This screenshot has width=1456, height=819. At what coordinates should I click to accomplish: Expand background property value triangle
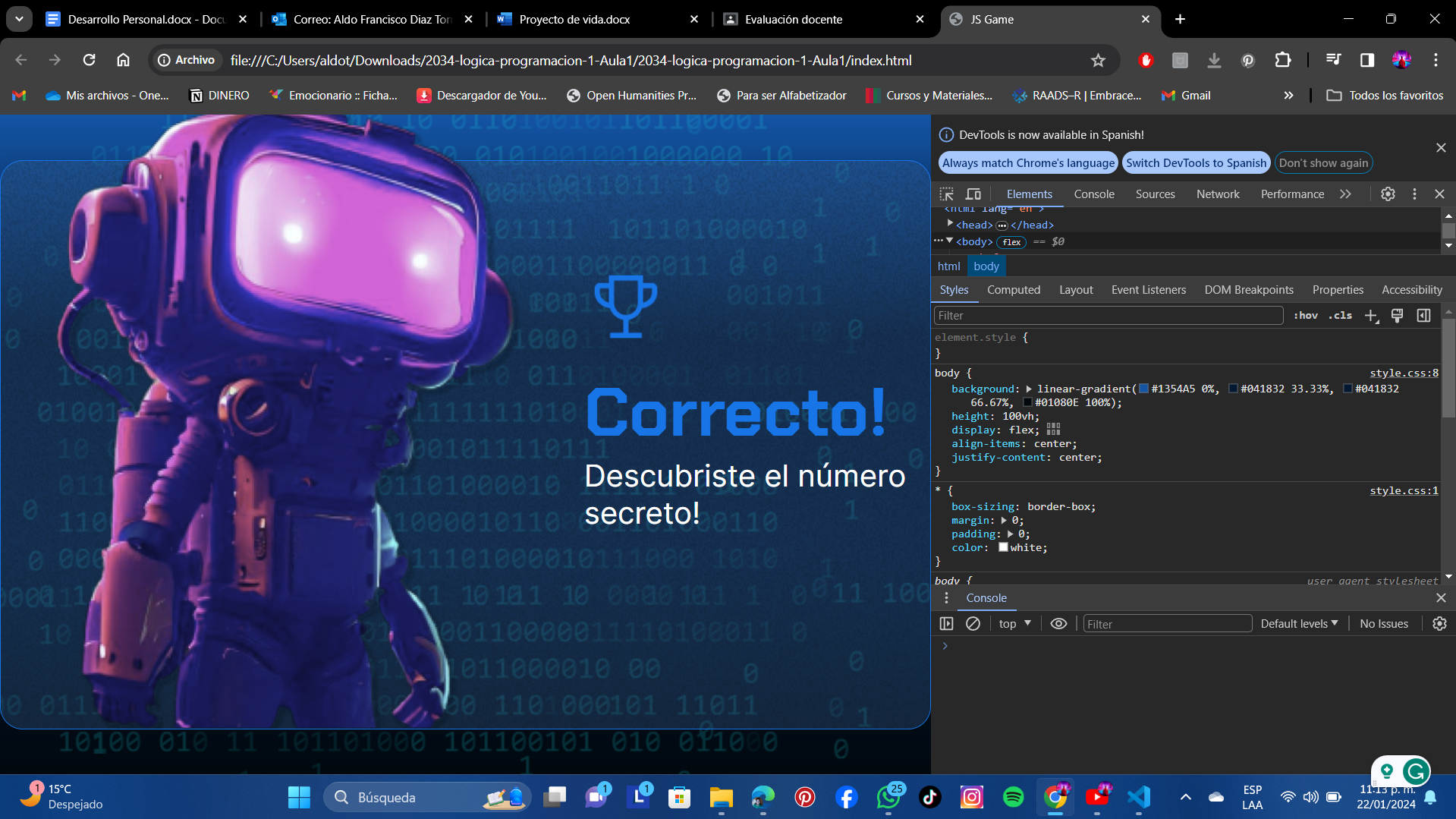point(1029,389)
